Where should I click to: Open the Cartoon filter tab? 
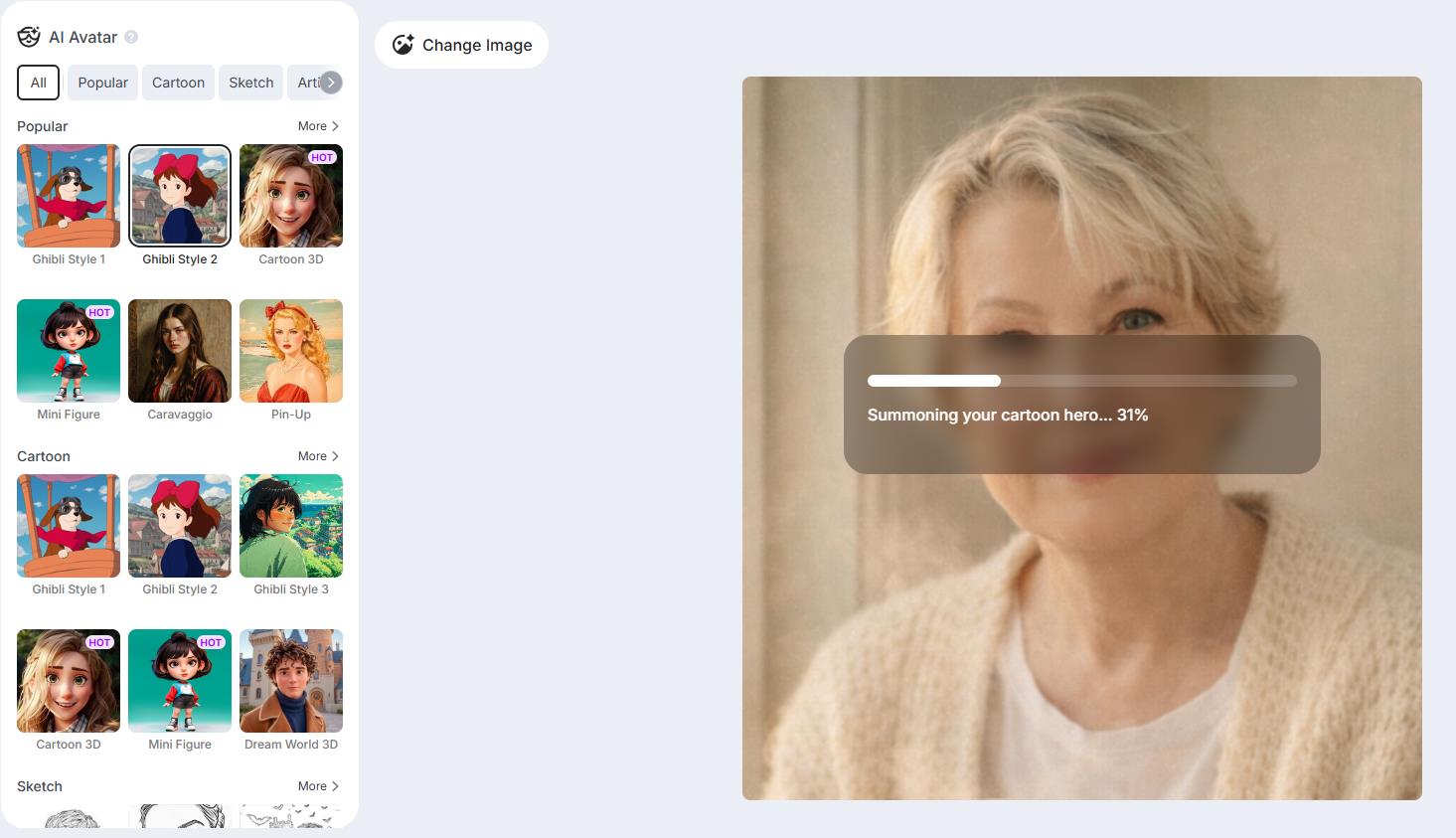179,83
